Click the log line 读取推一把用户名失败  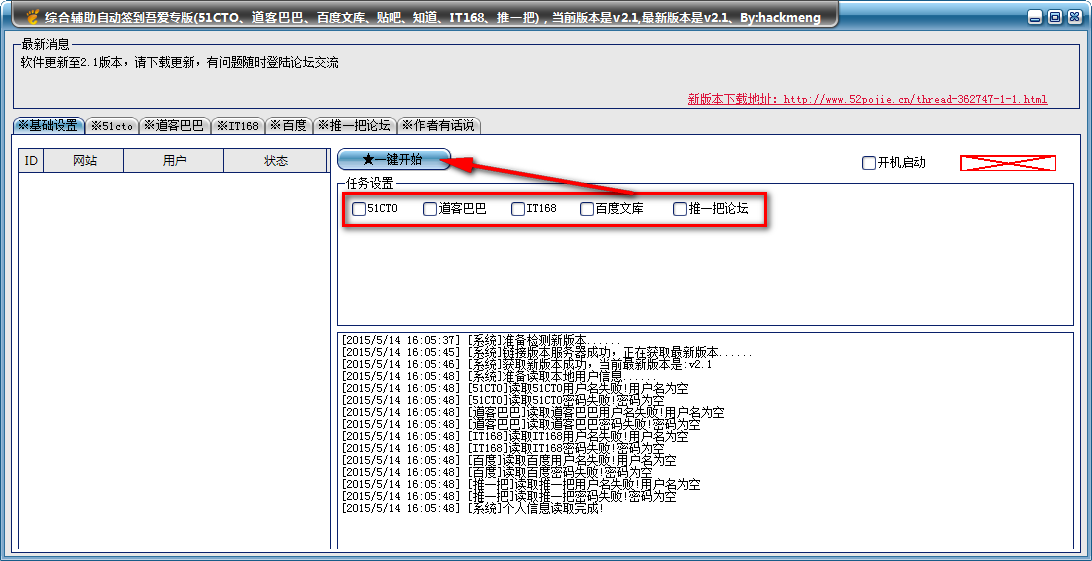pyautogui.click(x=522, y=484)
